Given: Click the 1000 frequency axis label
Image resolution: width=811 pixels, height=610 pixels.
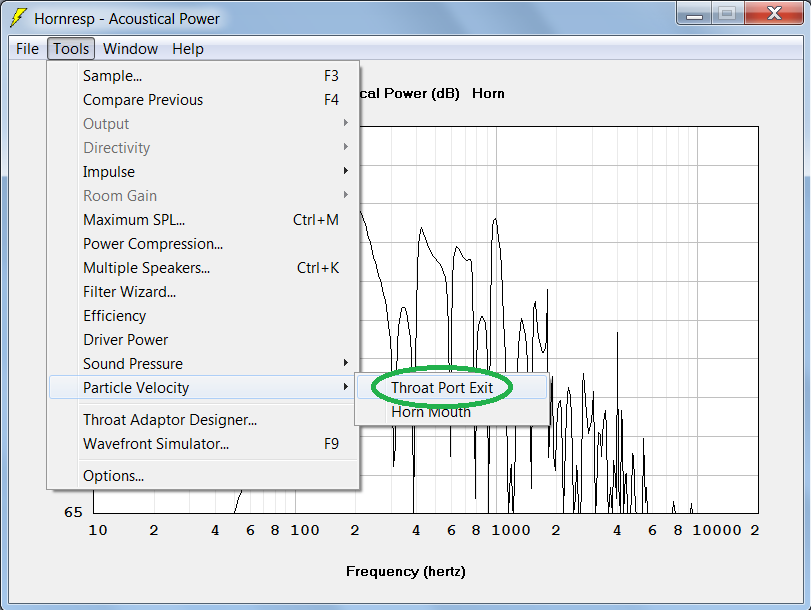Looking at the screenshot, I should coord(510,530).
